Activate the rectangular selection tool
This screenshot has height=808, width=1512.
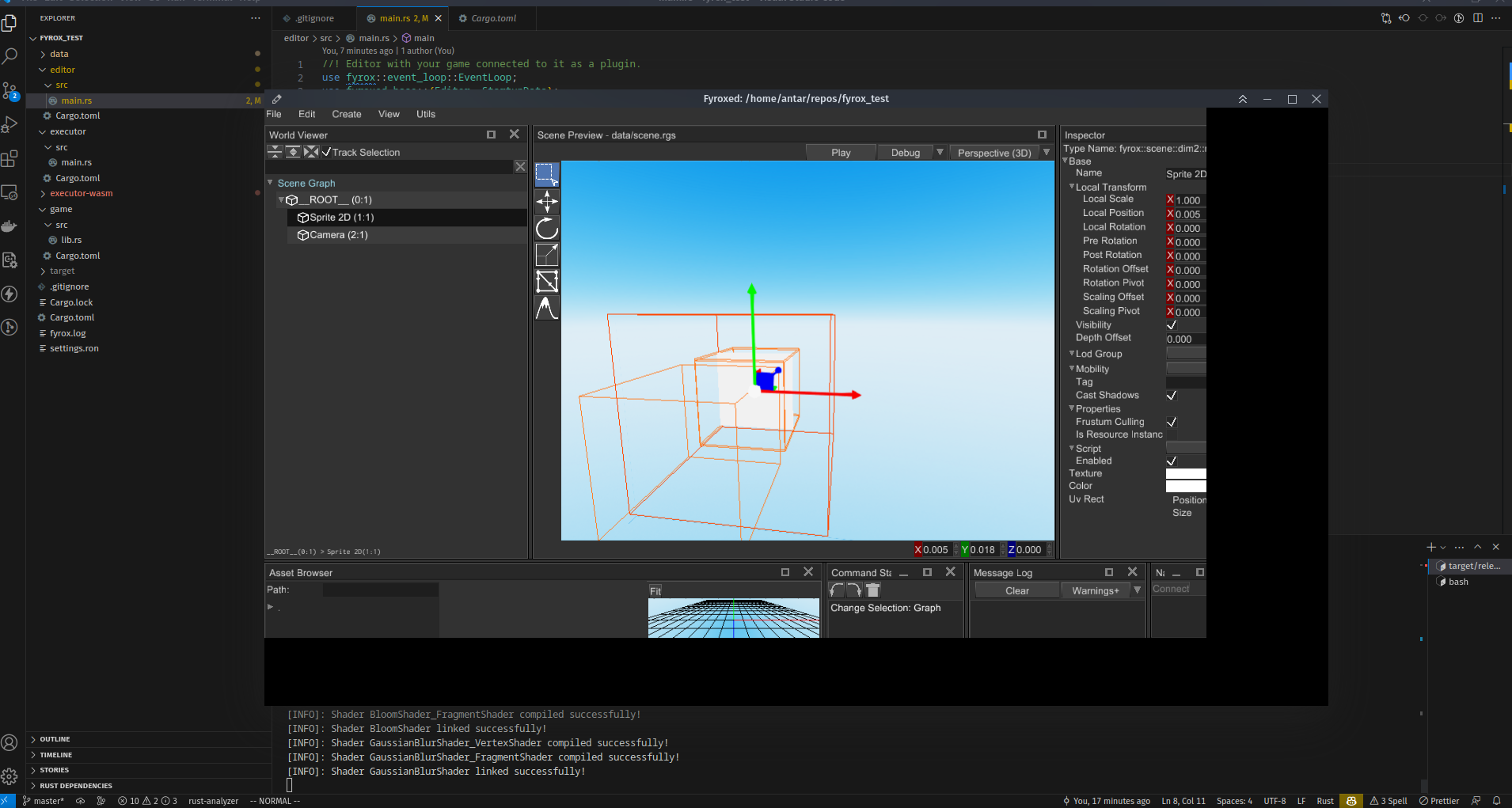tap(546, 174)
